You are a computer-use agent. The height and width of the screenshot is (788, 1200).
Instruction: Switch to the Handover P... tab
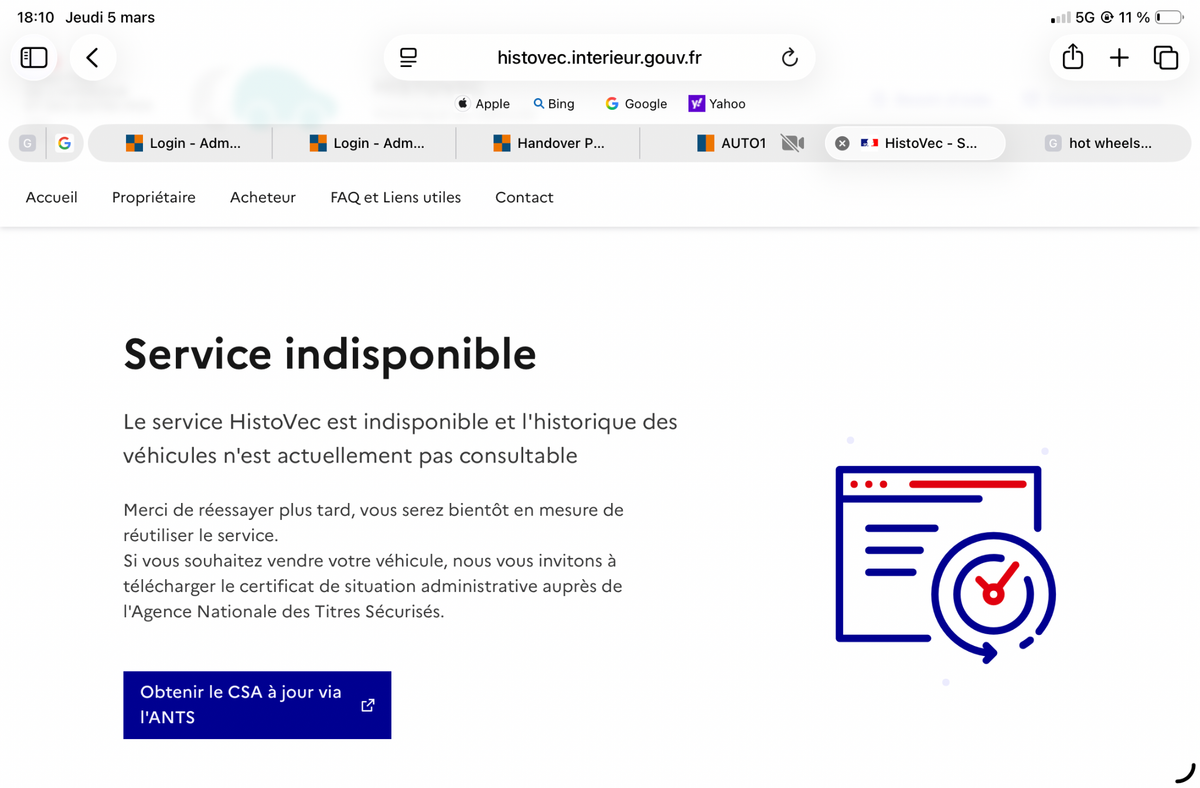[x=548, y=143]
